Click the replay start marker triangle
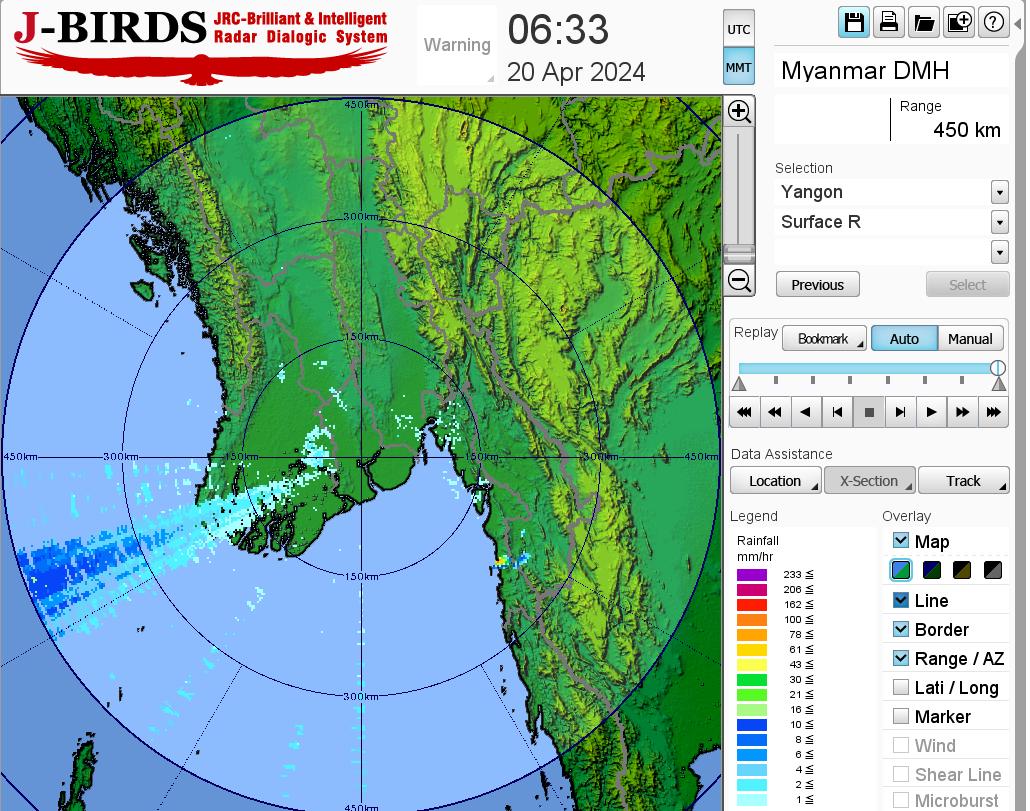The height and width of the screenshot is (811, 1030). pyautogui.click(x=739, y=384)
